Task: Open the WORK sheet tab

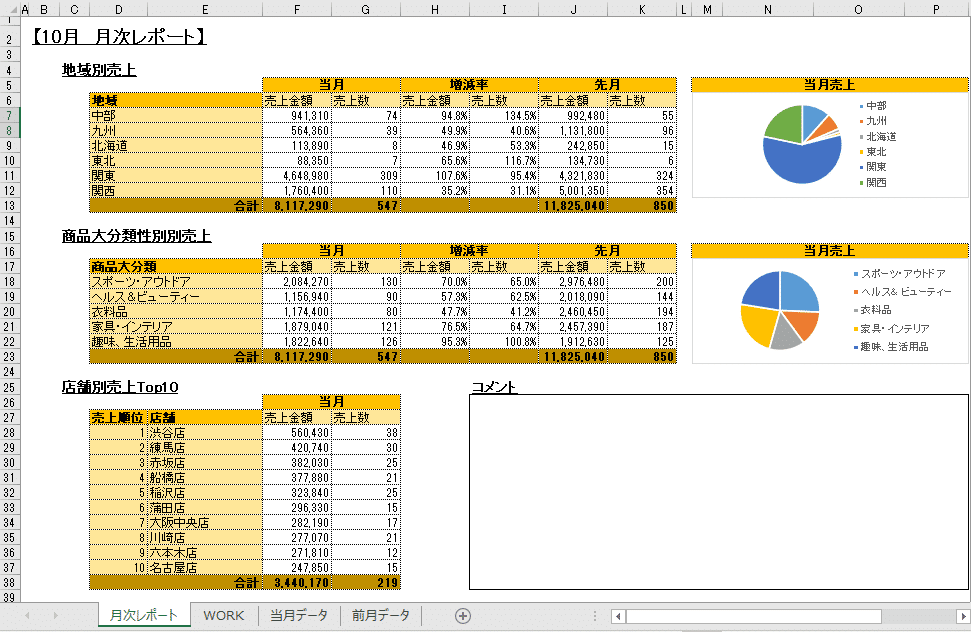Action: 224,615
